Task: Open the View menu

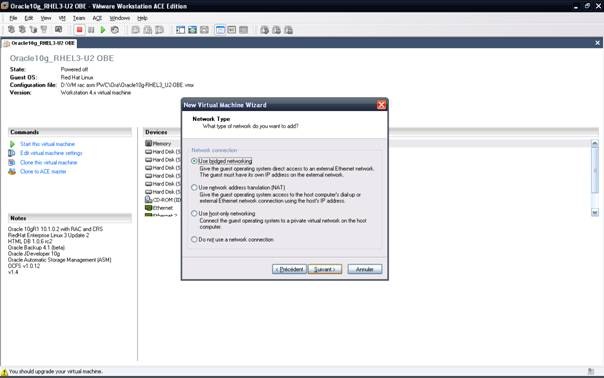Action: point(46,18)
